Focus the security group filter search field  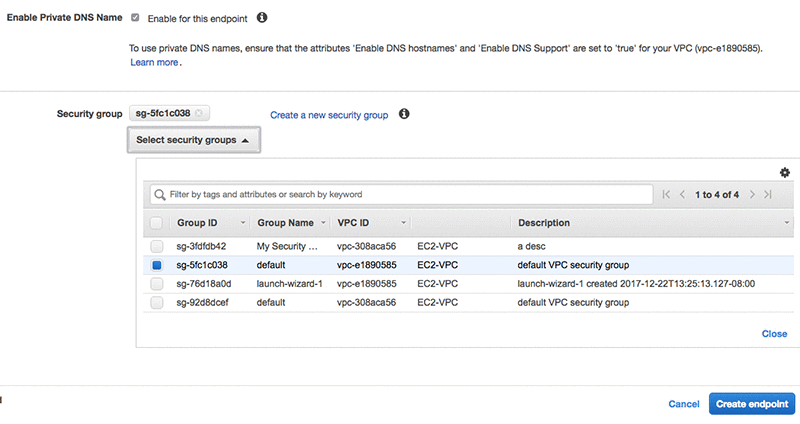pyautogui.click(x=400, y=194)
